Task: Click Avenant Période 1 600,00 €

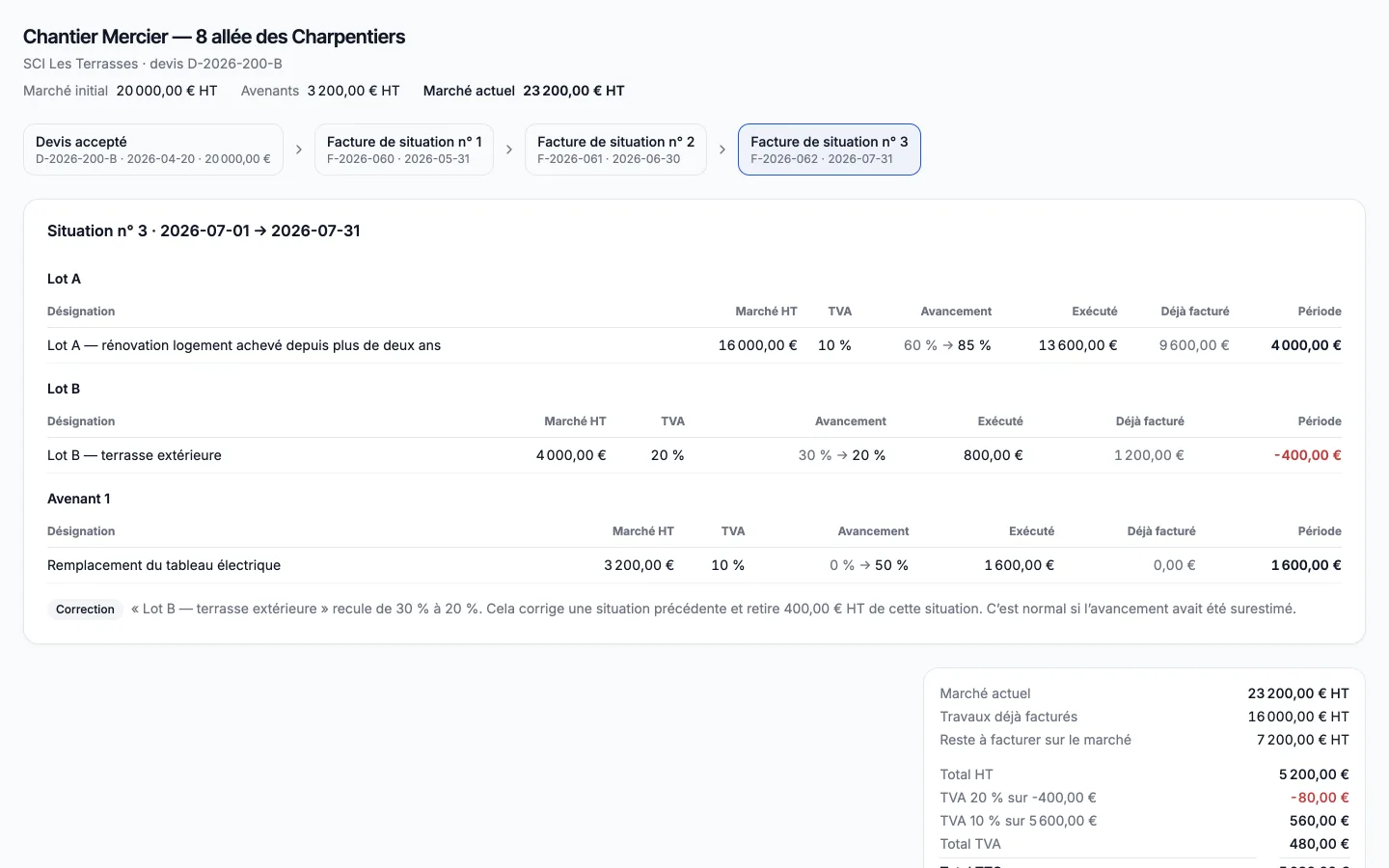Action: click(1306, 565)
